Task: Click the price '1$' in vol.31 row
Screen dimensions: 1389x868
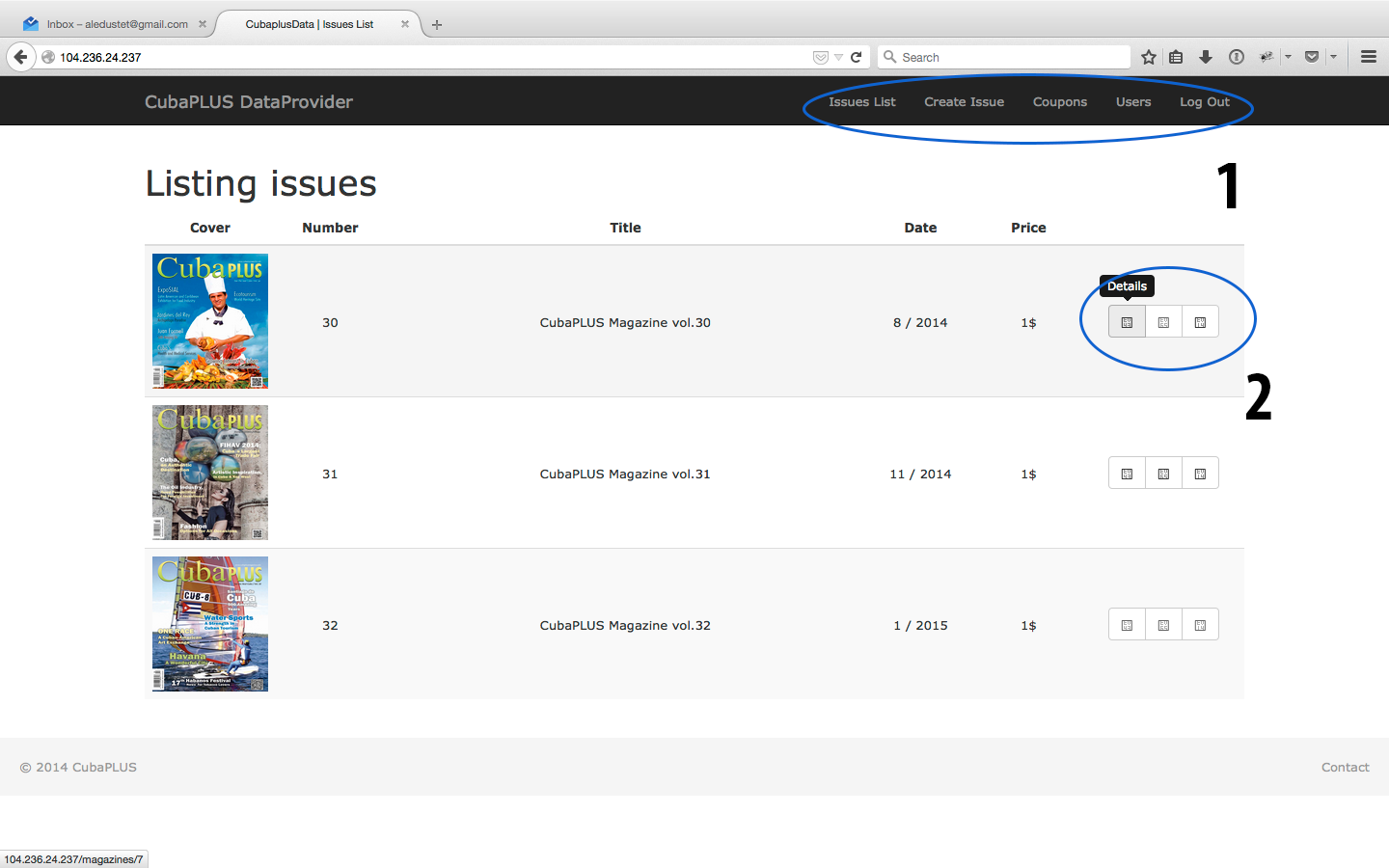Action: 1028,474
